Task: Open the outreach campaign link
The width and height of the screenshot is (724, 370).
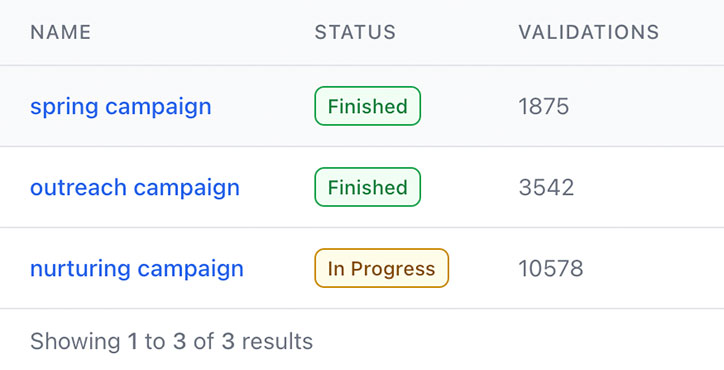Action: 135,188
